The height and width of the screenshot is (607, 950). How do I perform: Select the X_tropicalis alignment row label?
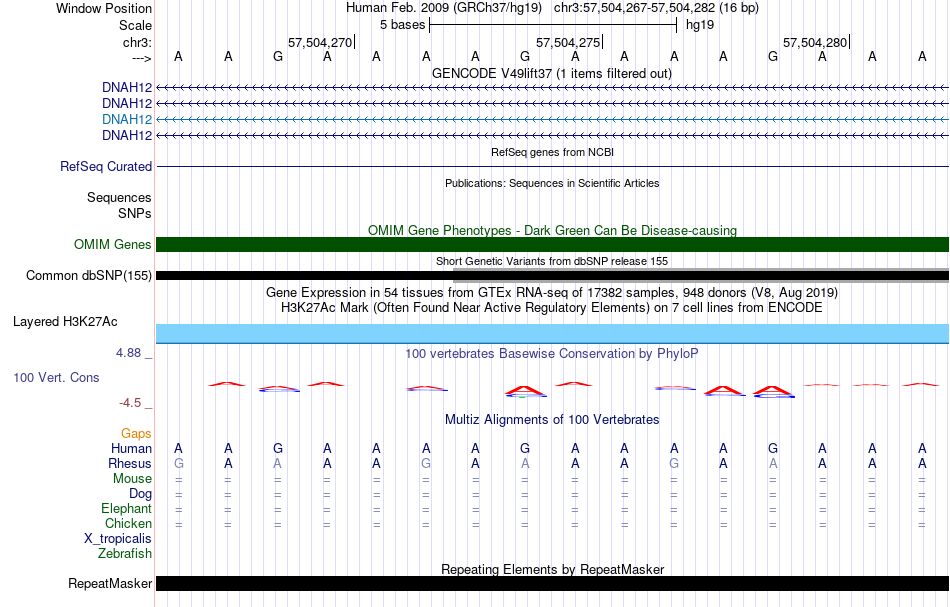[x=118, y=539]
